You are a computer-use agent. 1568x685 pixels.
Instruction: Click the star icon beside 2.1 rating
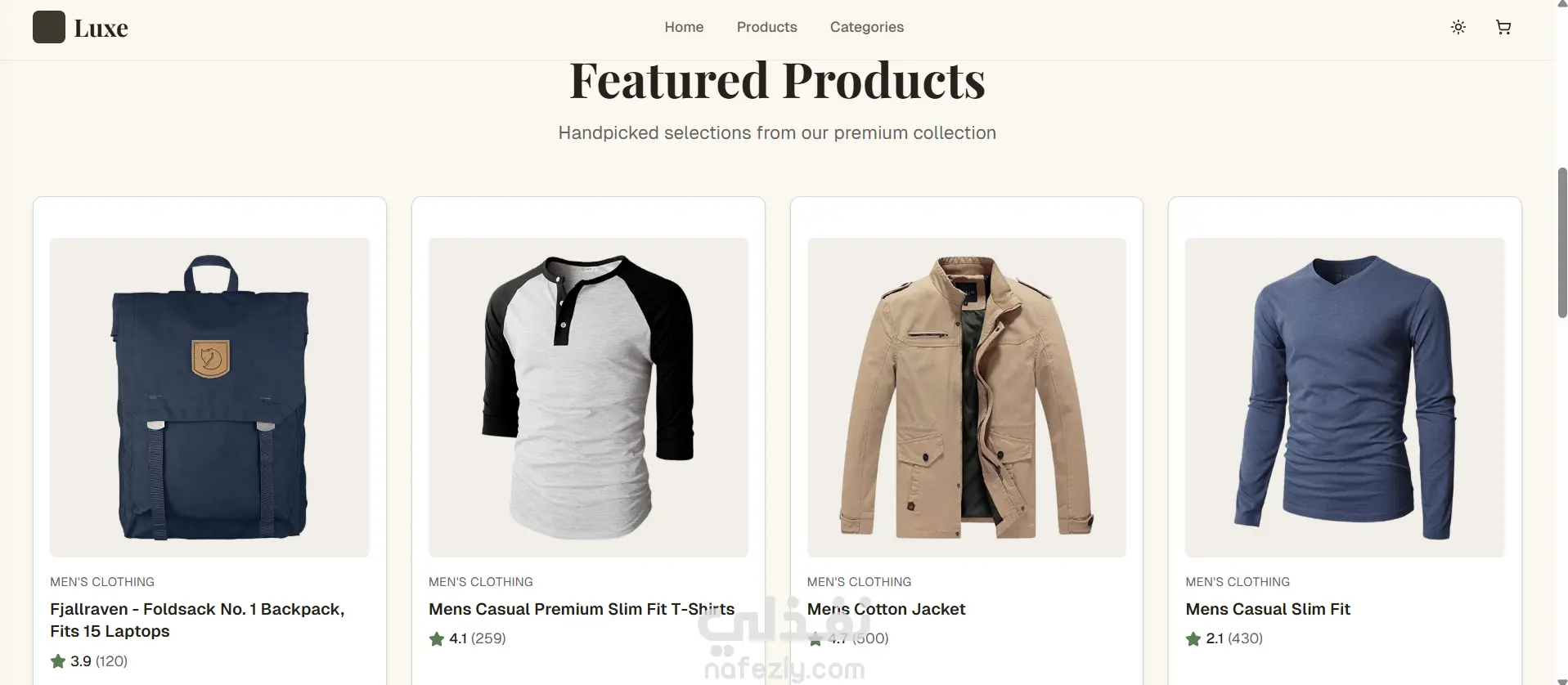(1193, 638)
